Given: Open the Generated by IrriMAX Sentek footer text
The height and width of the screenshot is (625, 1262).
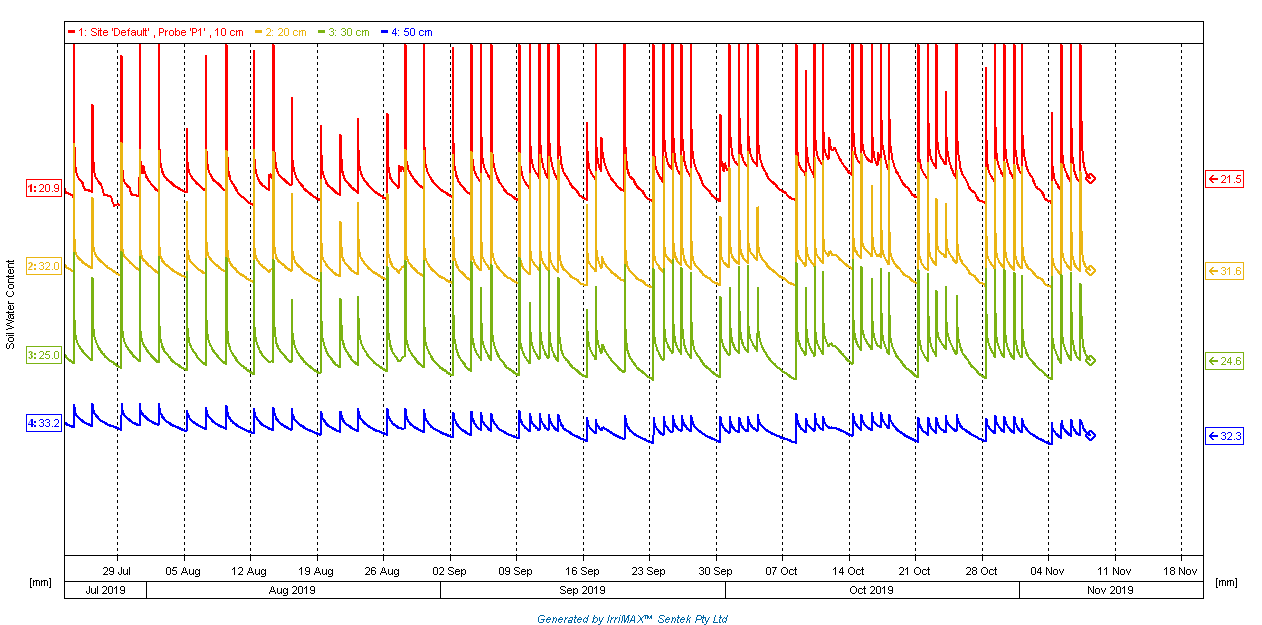Looking at the screenshot, I should point(632,619).
